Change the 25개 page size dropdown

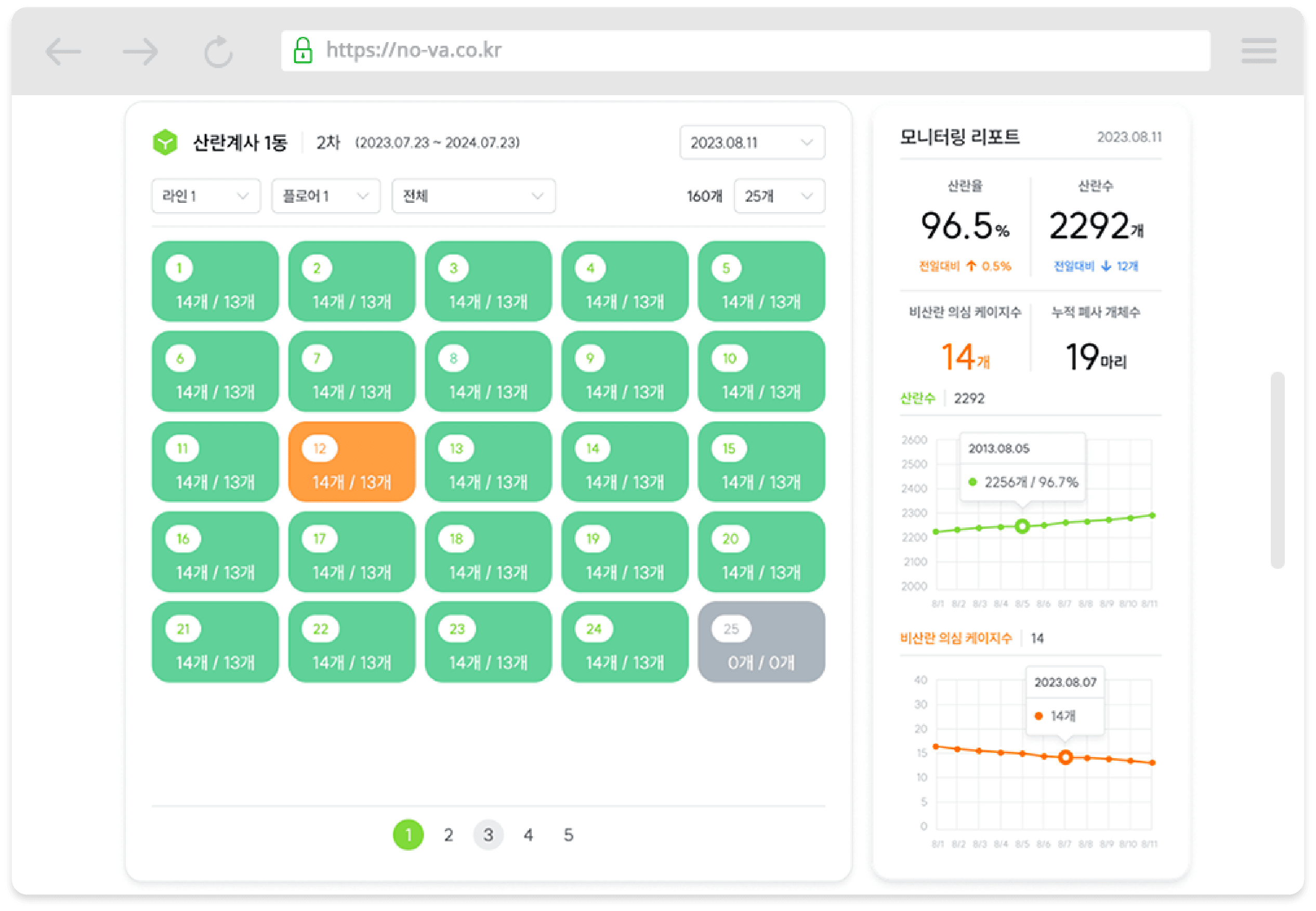tap(779, 197)
